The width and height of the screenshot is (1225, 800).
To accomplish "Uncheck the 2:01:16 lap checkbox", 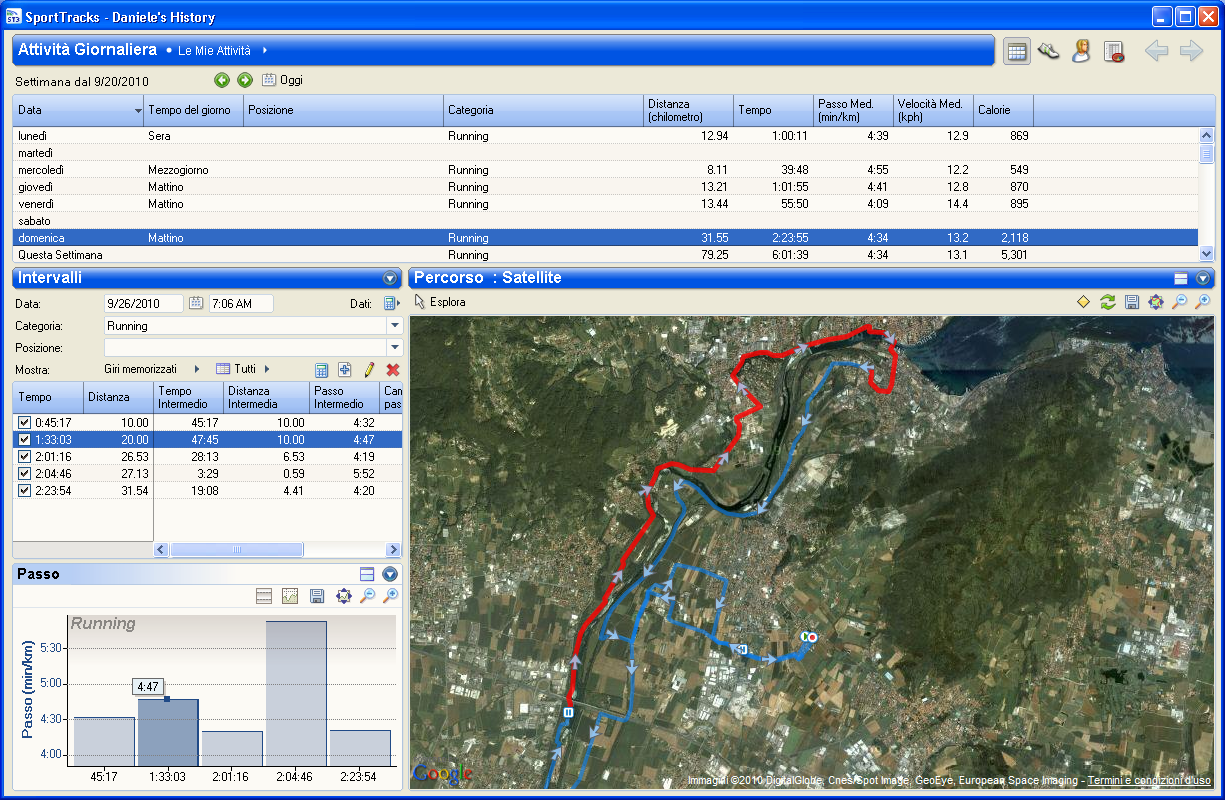I will [x=25, y=457].
